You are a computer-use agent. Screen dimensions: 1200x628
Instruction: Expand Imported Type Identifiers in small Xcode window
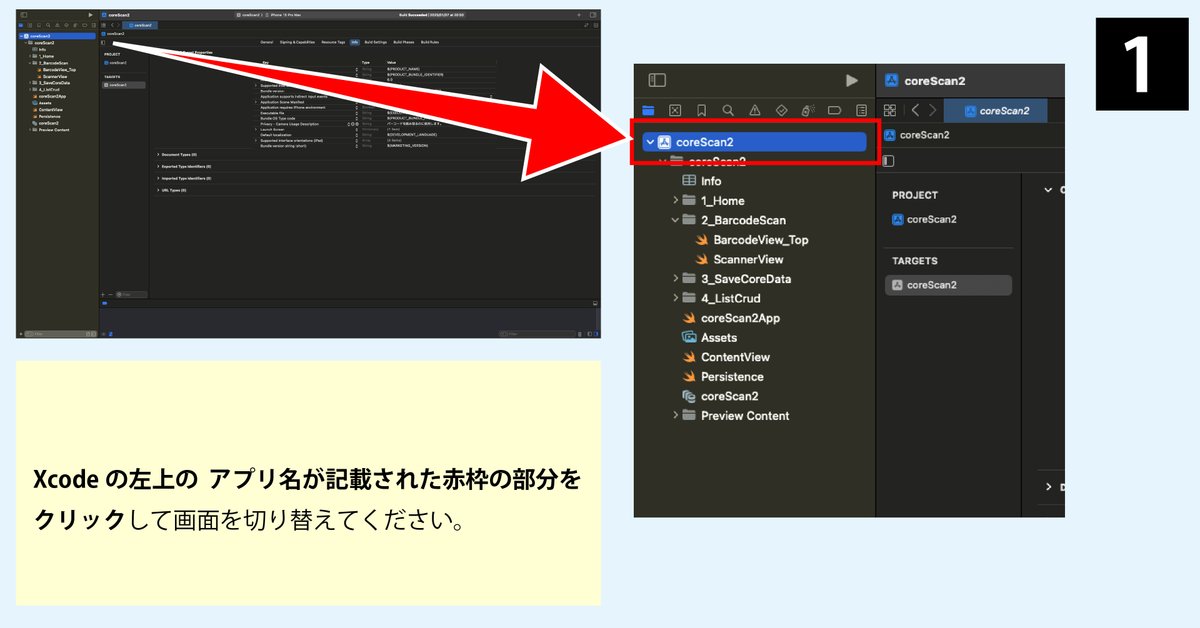coord(158,177)
